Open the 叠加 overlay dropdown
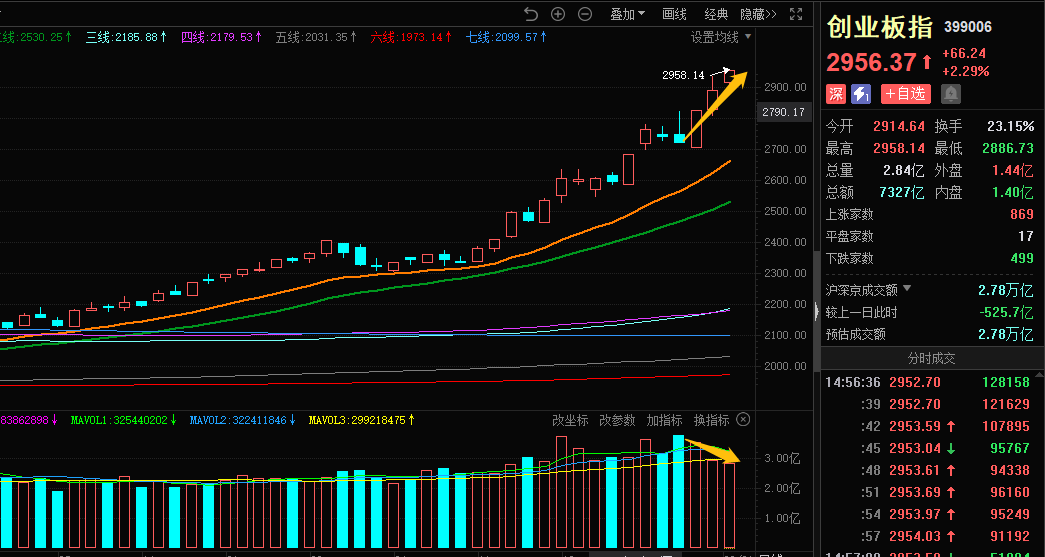Image resolution: width=1045 pixels, height=557 pixels. point(627,14)
